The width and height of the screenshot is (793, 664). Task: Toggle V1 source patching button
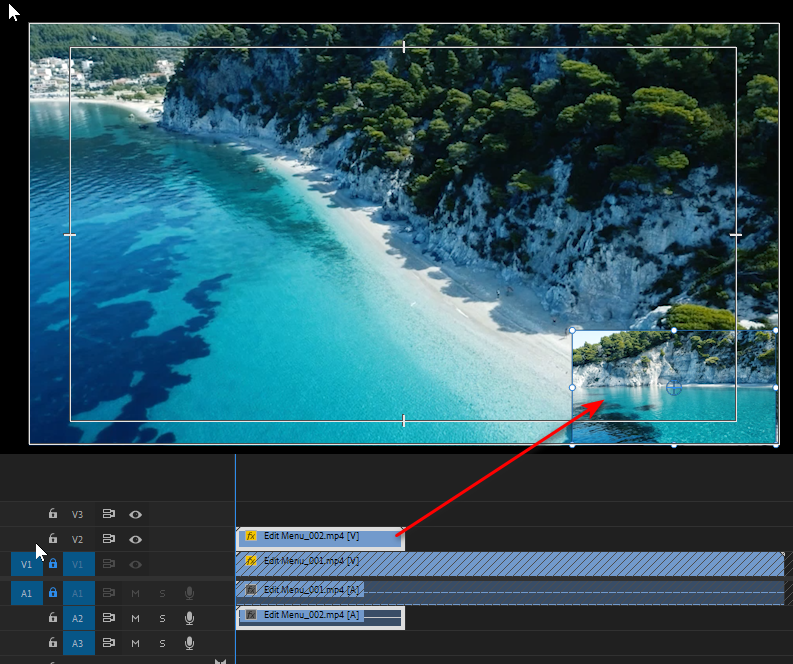(27, 564)
